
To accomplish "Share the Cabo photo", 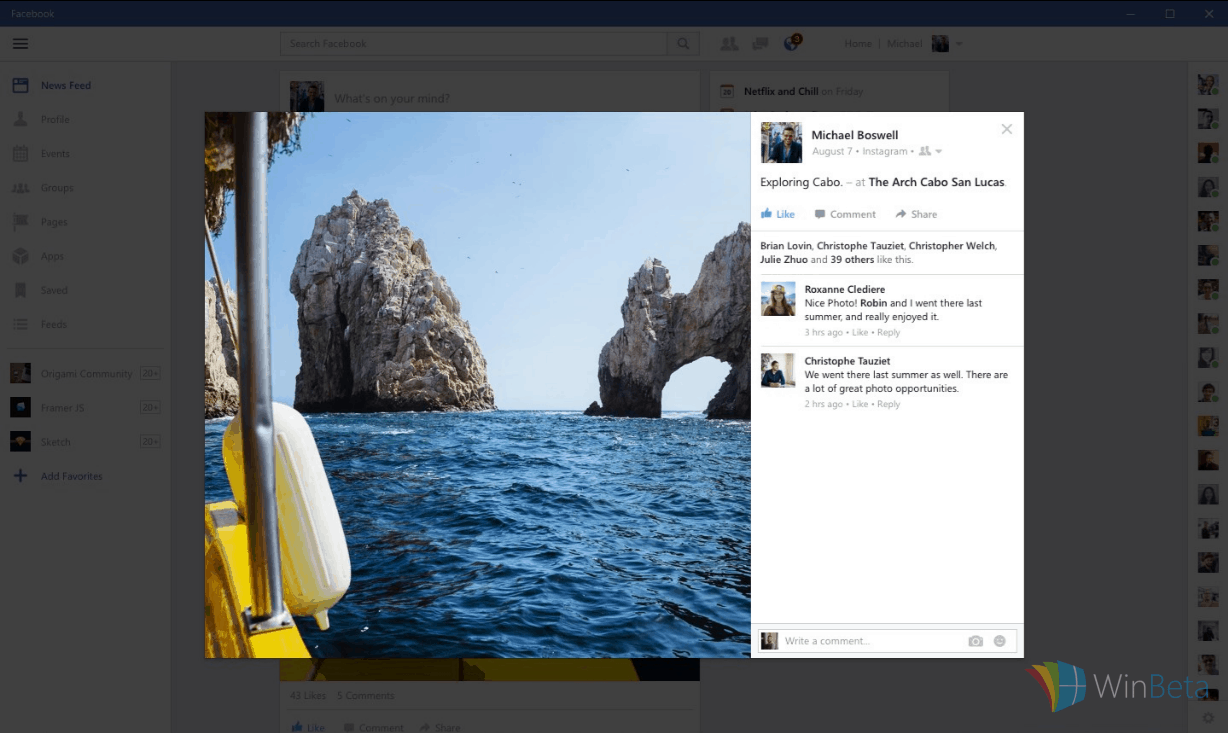I will 916,214.
